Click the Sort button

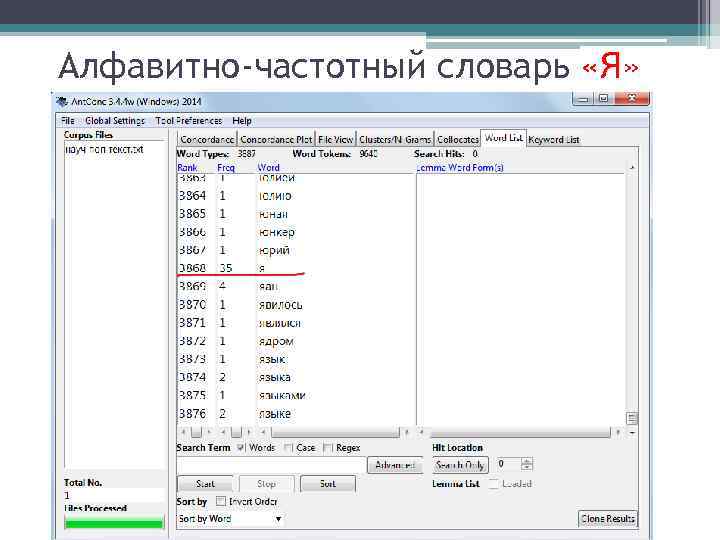coord(327,484)
